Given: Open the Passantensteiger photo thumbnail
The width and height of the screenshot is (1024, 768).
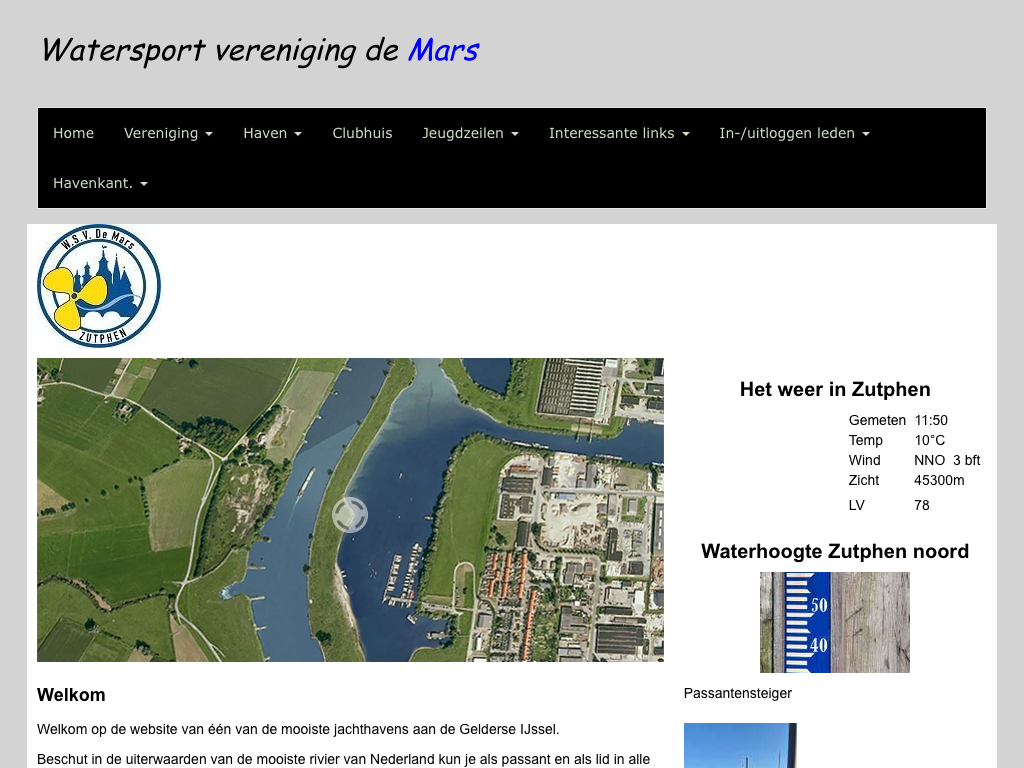Looking at the screenshot, I should pyautogui.click(x=740, y=745).
